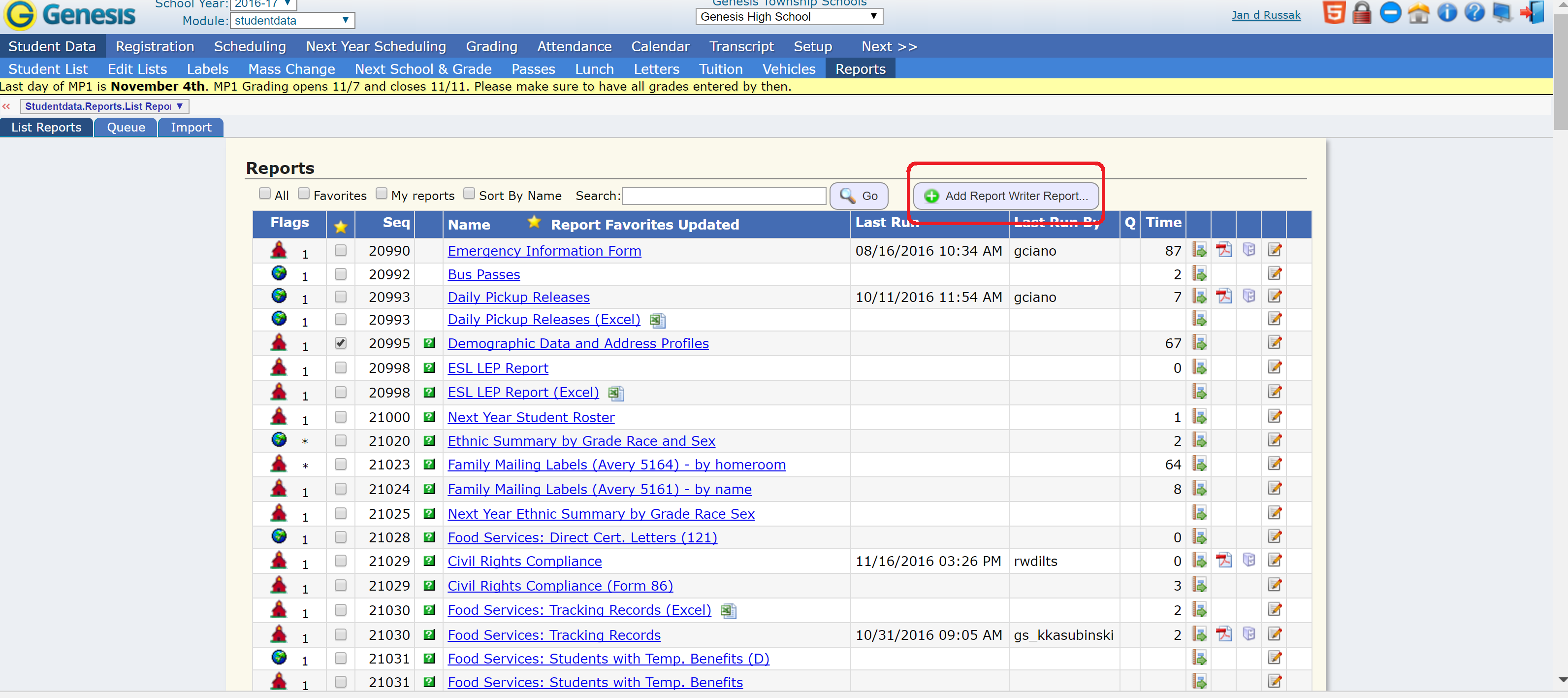Screen dimensions: 1568x698
Task: Enable the Favorites filter checkbox
Action: pyautogui.click(x=304, y=193)
